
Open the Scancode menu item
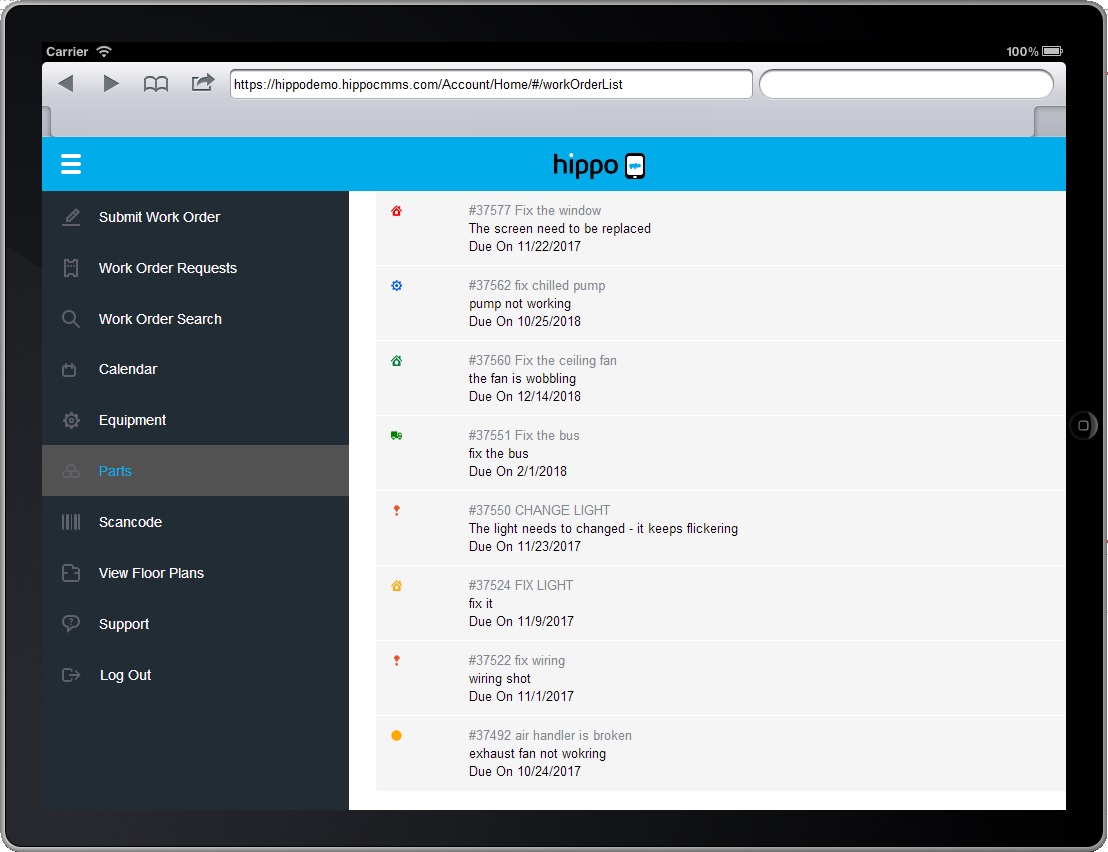[x=195, y=522]
